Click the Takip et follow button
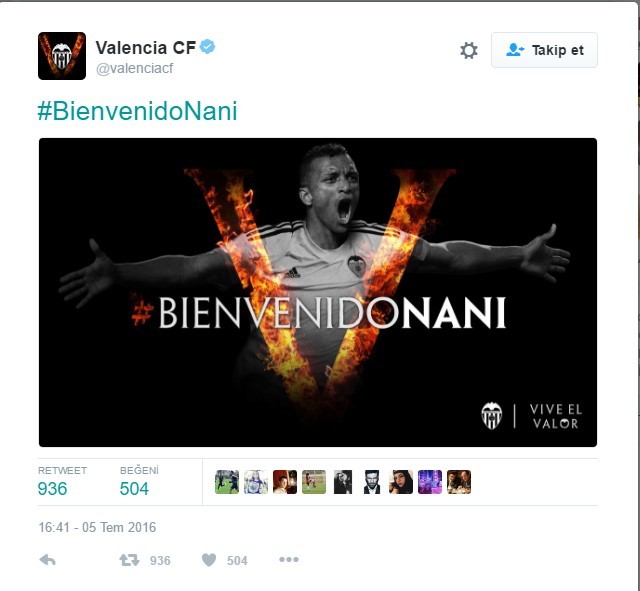The width and height of the screenshot is (640, 591). (544, 50)
